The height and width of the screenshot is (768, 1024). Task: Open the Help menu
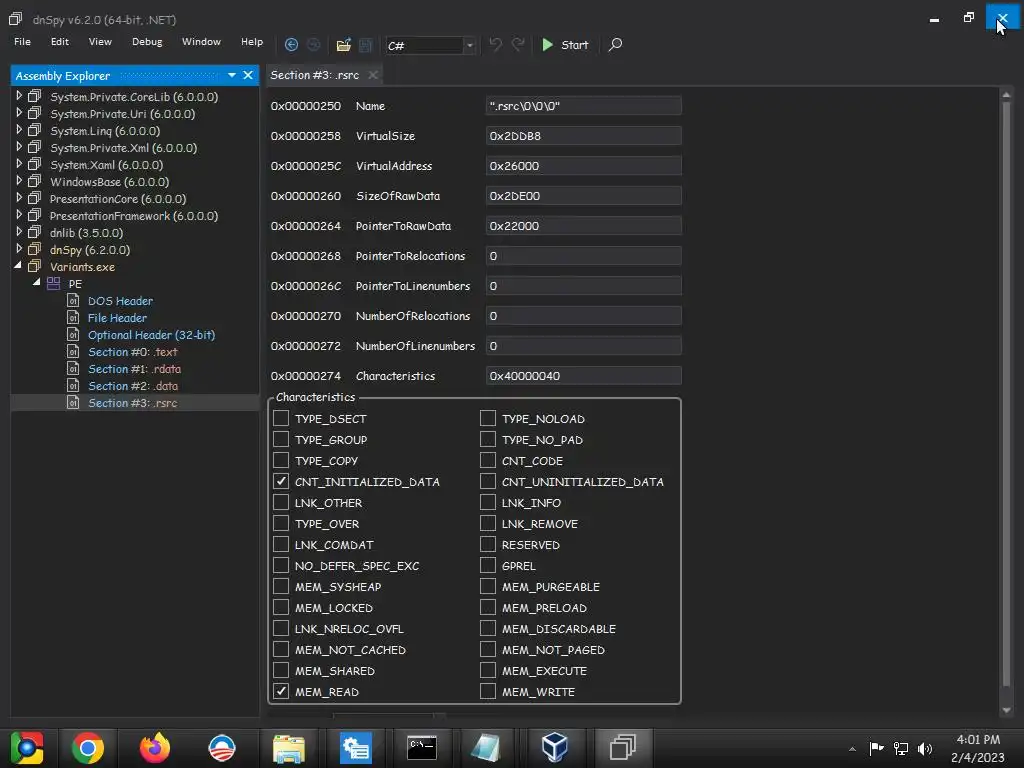(251, 41)
